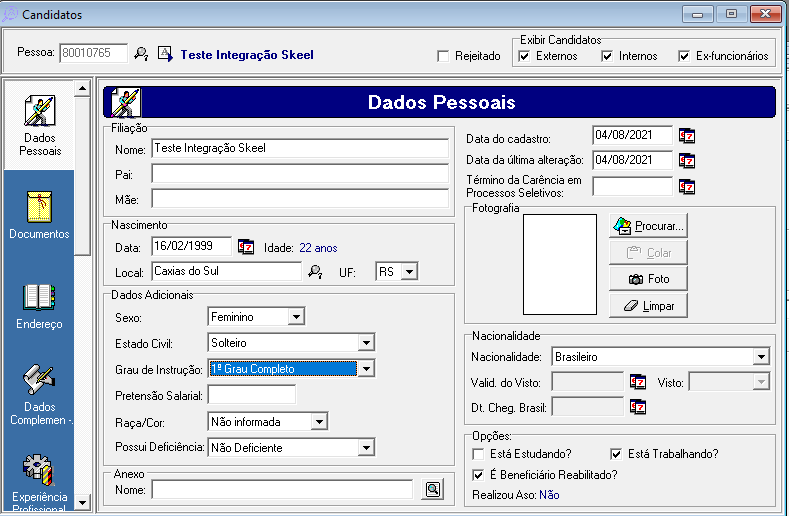The height and width of the screenshot is (516, 789).
Task: Expand the Nacionalidade dropdown
Action: [x=761, y=356]
